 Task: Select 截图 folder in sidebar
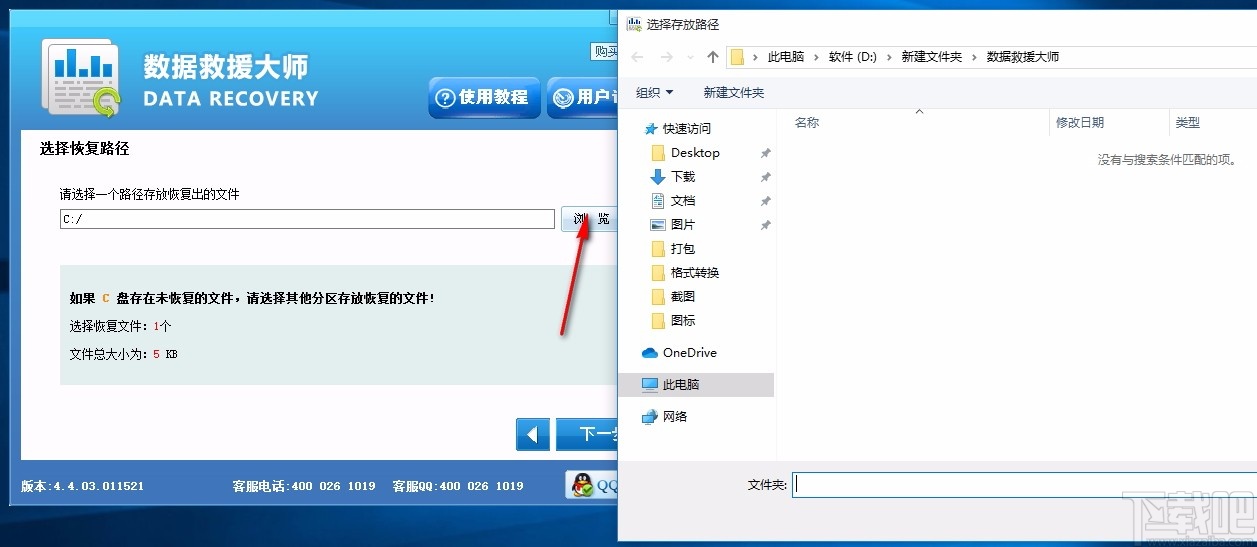point(683,296)
